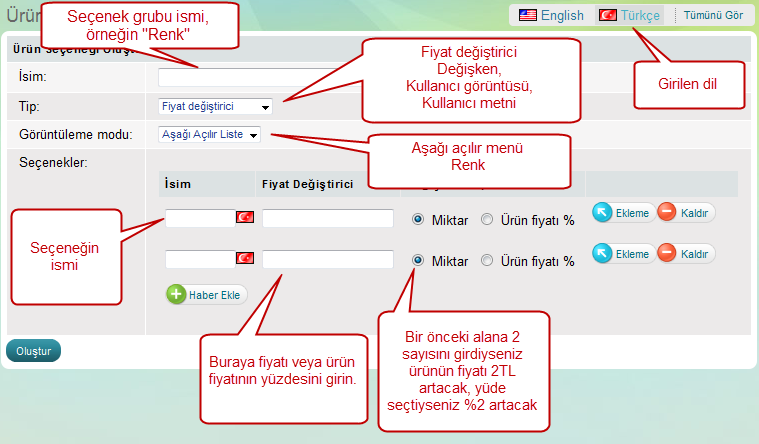
Task: Click into the İsim text field at top
Action: click(x=245, y=77)
